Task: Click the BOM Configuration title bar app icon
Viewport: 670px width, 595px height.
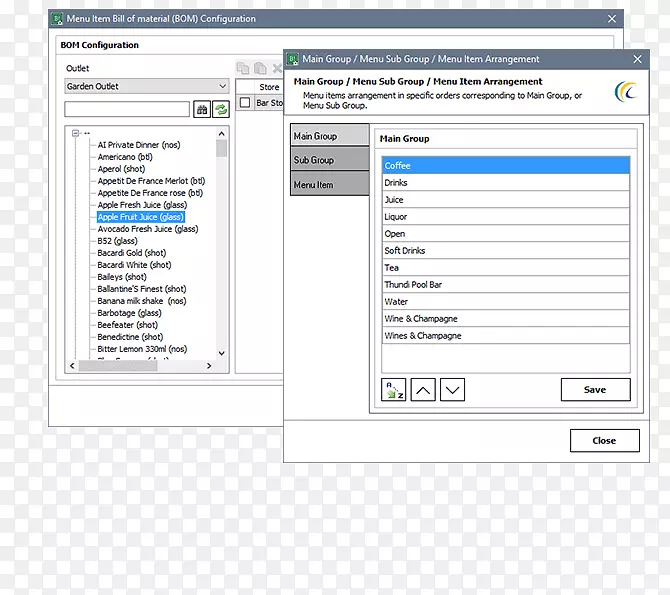Action: [x=57, y=18]
